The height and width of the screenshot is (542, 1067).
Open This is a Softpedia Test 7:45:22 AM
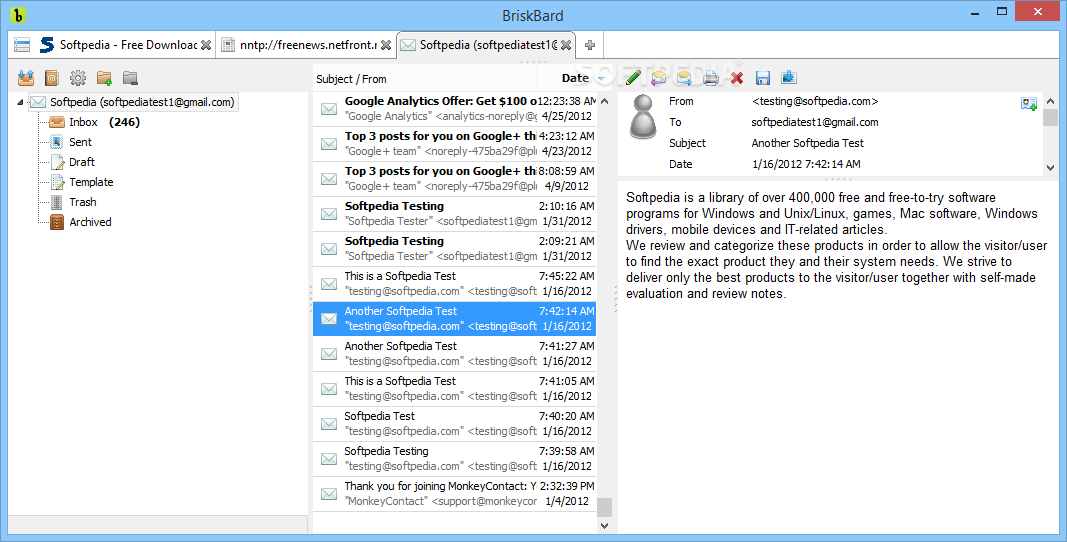point(455,284)
